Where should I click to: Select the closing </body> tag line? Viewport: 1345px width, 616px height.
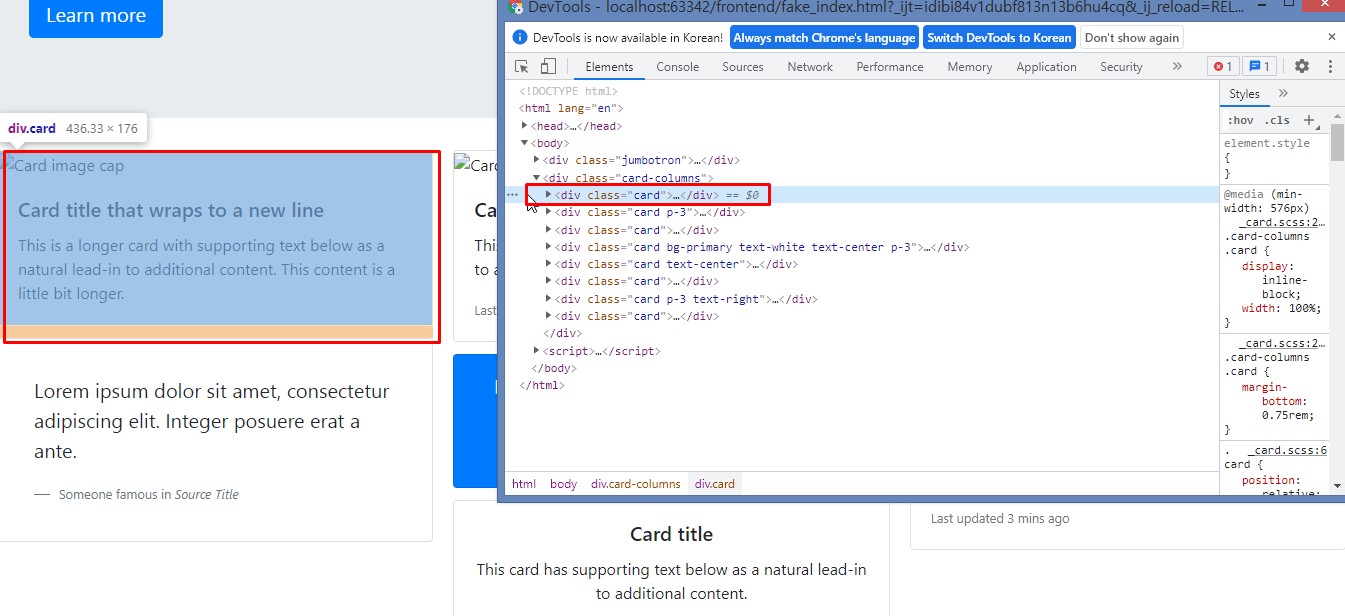click(553, 368)
